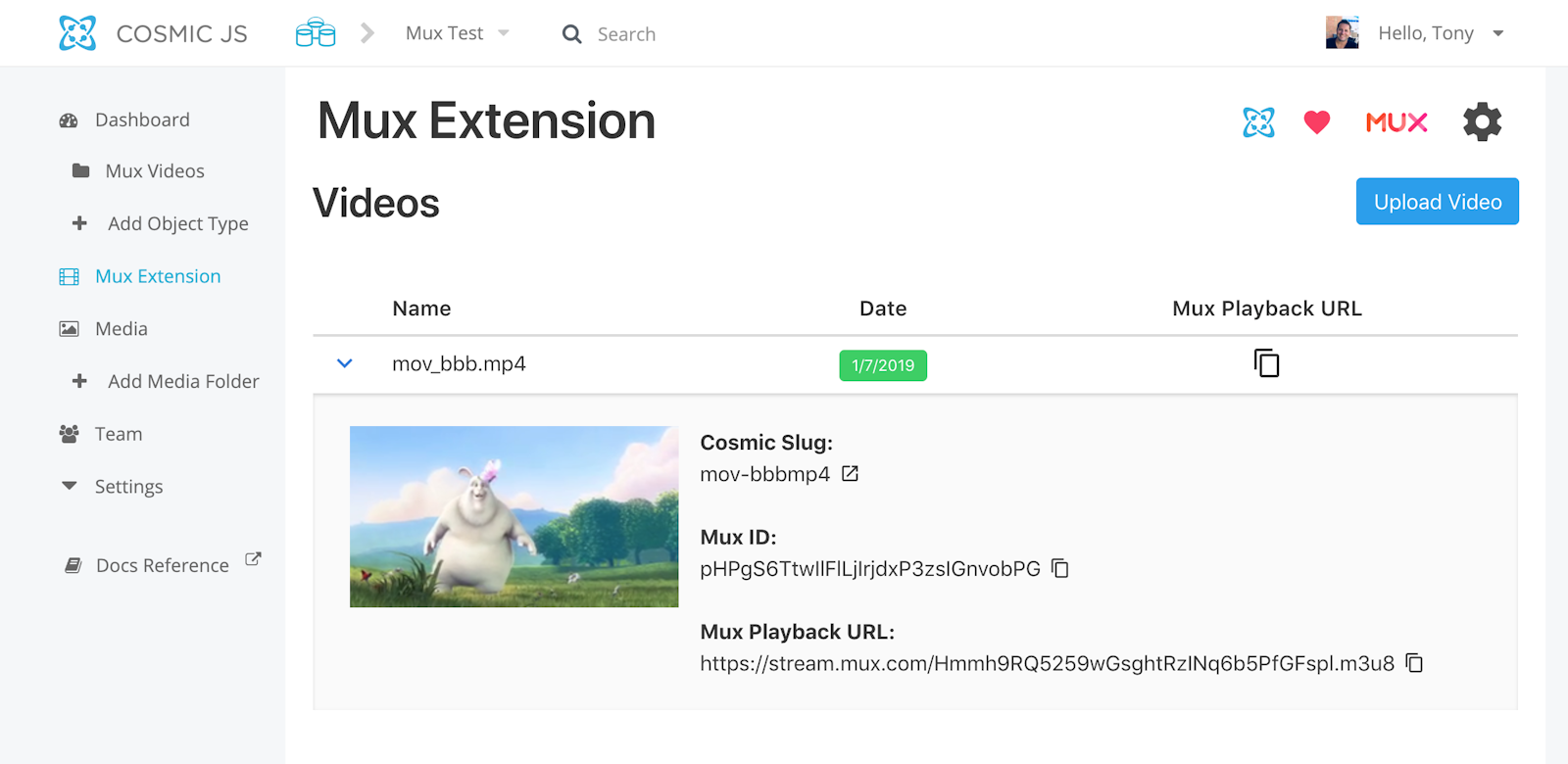
Task: Open Media in the sidebar
Action: click(122, 329)
